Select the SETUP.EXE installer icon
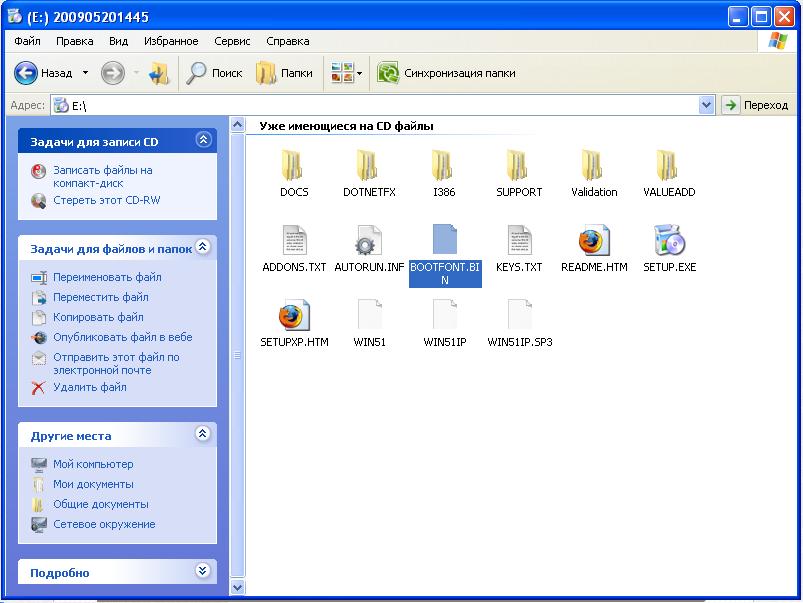The width and height of the screenshot is (803, 603). pyautogui.click(x=669, y=240)
